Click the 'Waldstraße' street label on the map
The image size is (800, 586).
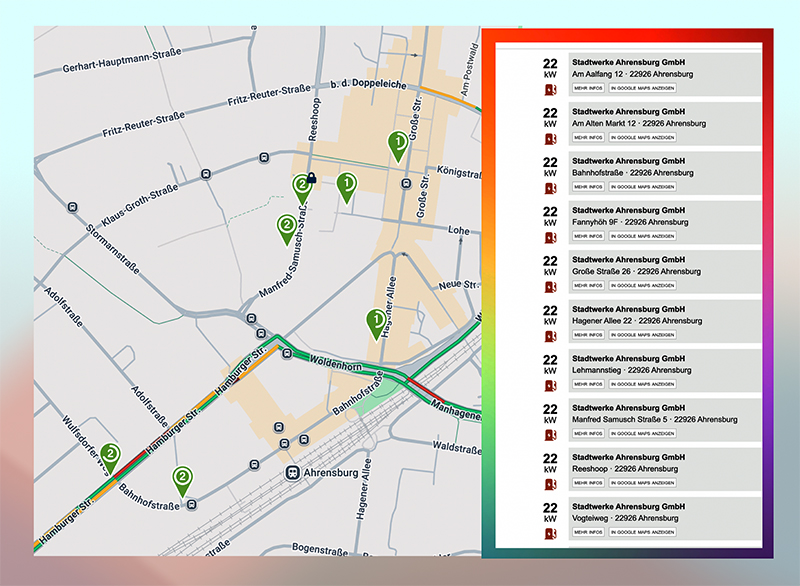[x=457, y=448]
